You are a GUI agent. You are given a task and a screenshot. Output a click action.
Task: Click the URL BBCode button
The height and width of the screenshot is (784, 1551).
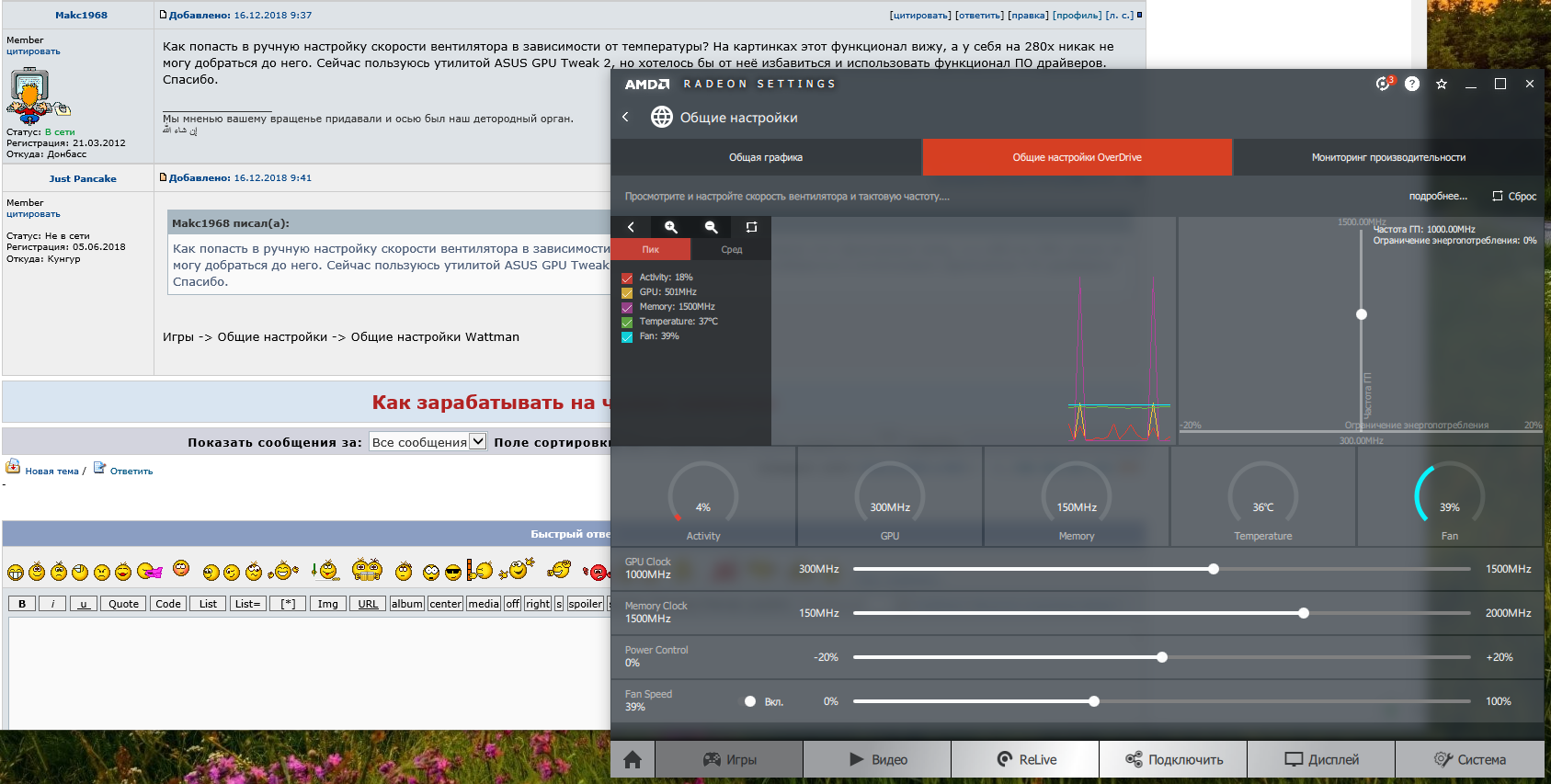click(368, 604)
